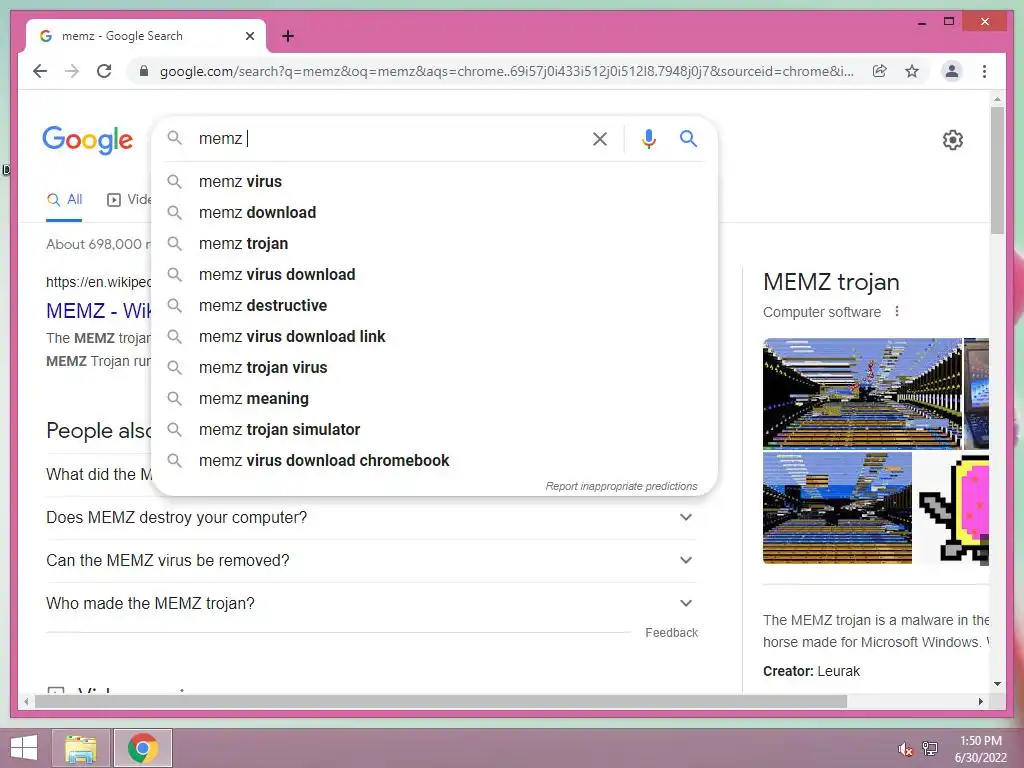Image resolution: width=1024 pixels, height=768 pixels.
Task: Click the muted volume tray icon
Action: pos(905,749)
